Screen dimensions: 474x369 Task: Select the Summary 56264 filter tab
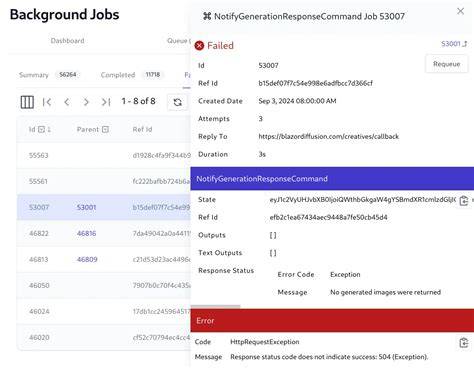[x=49, y=75]
